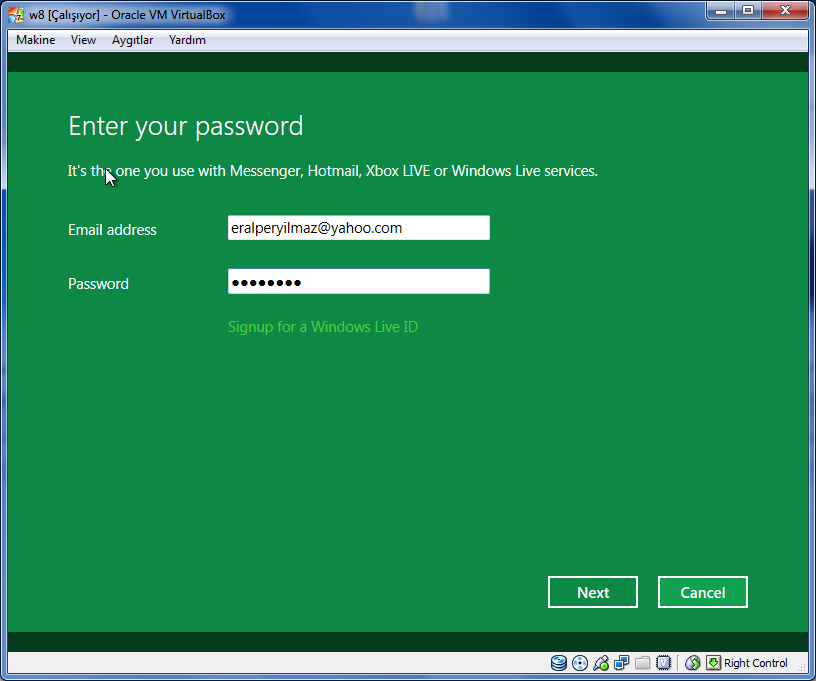This screenshot has width=816, height=681.
Task: Click the Right Control host key label
Action: tap(756, 663)
